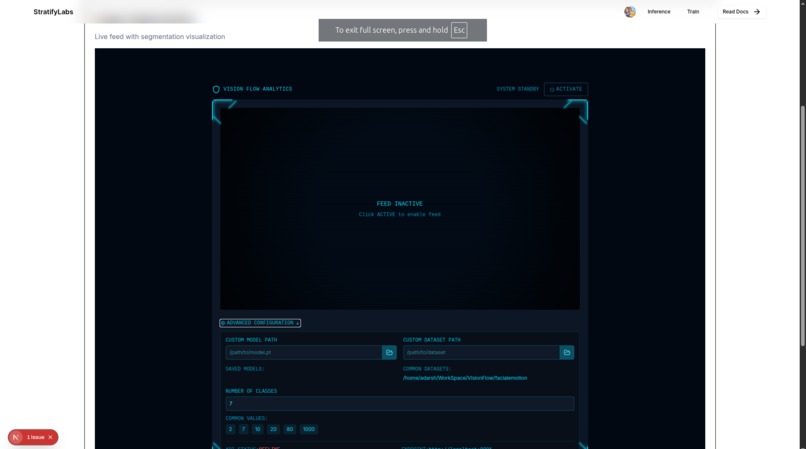806x449 pixels.
Task: Click the FEED INACTIVE message
Action: 399,204
